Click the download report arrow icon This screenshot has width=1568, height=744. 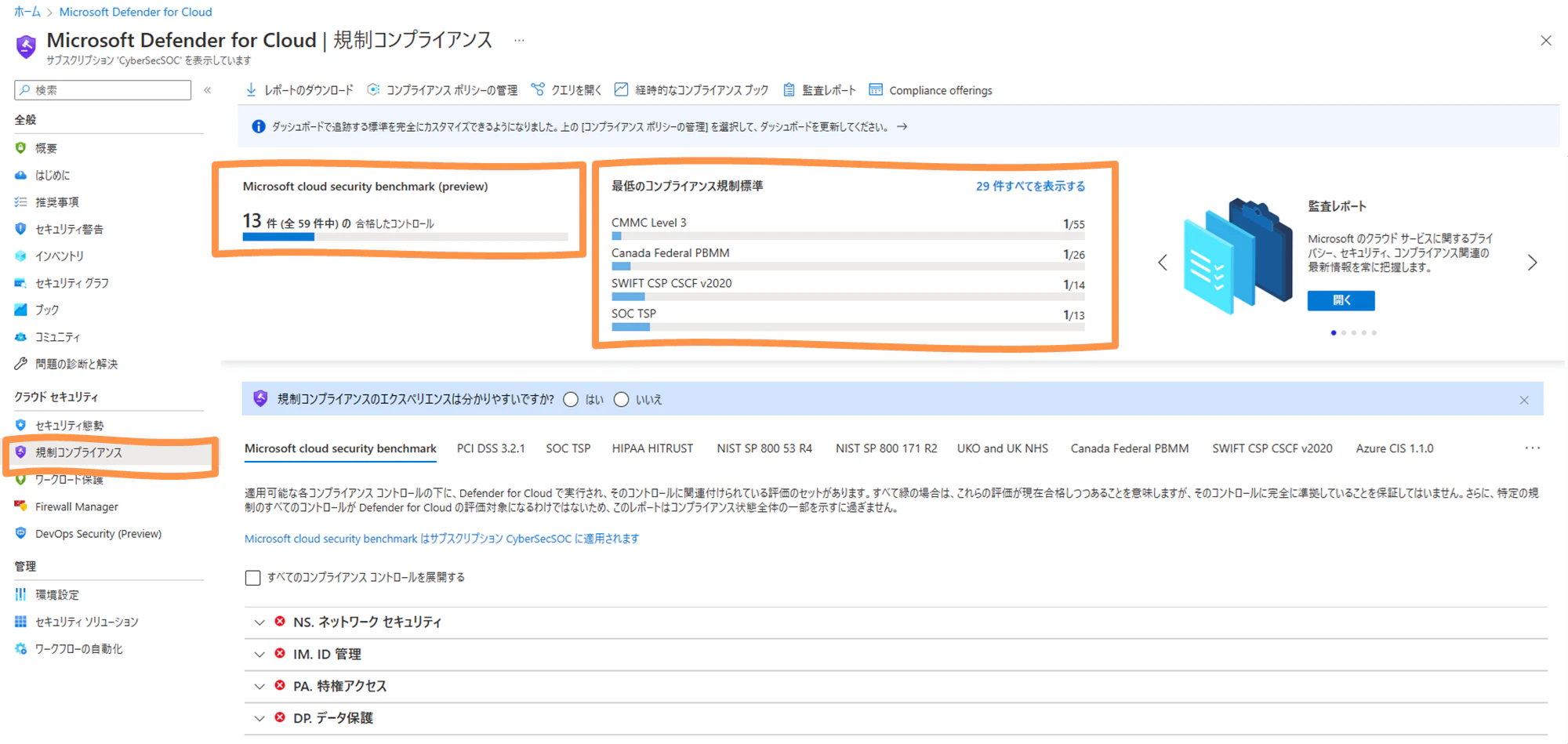(x=251, y=90)
